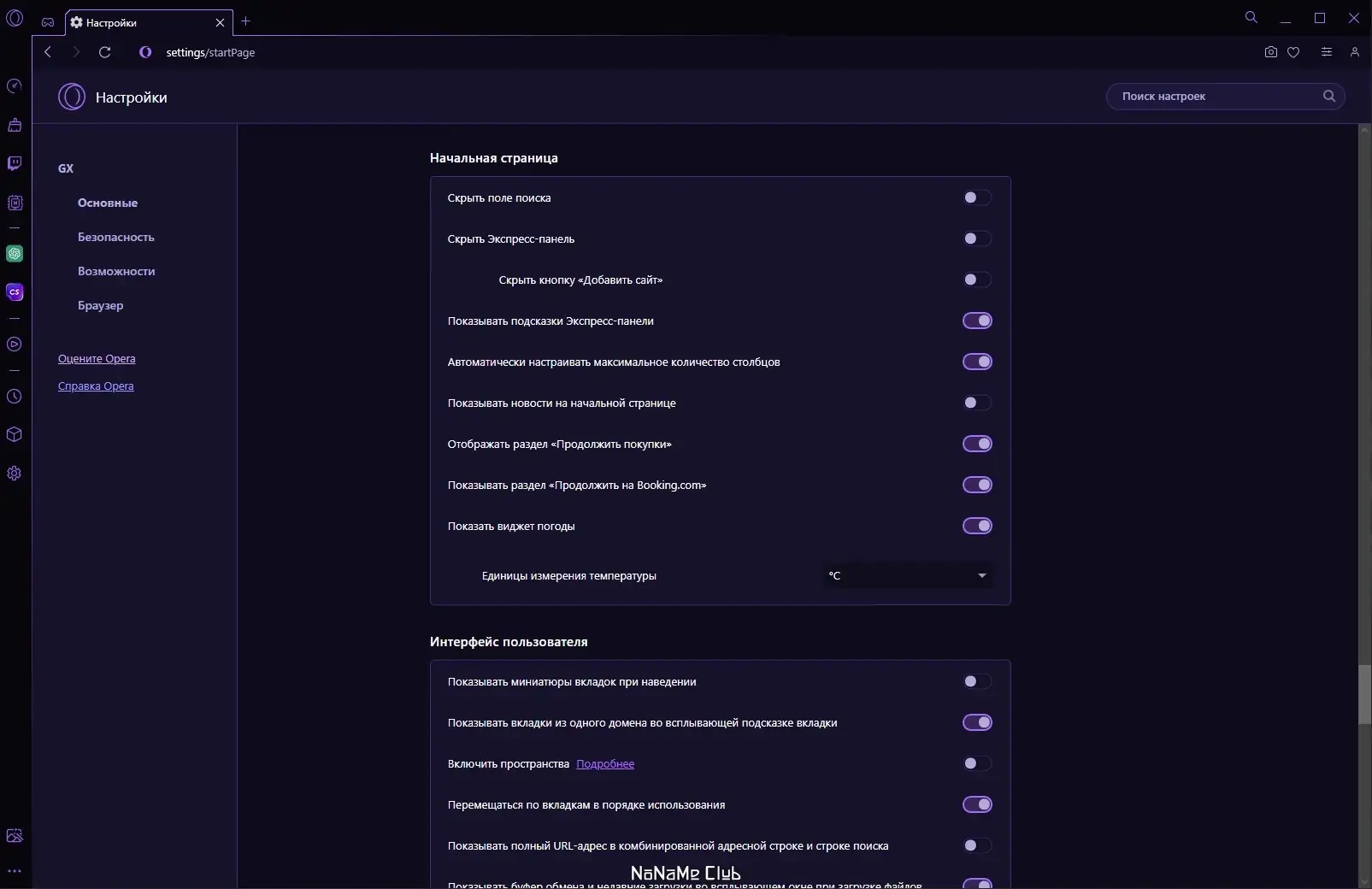Open the player icon in sidebar
The width and height of the screenshot is (1372, 889).
click(x=15, y=344)
